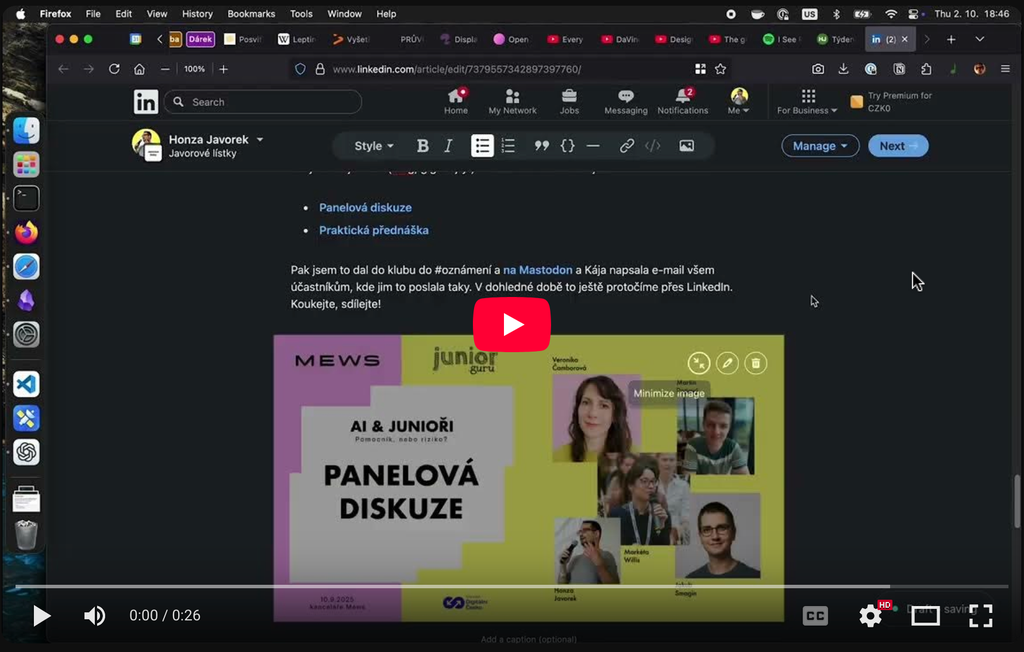Screen dimensions: 1024x652
Task: Open the Messaging tab in LinkedIn
Action: coord(625,101)
